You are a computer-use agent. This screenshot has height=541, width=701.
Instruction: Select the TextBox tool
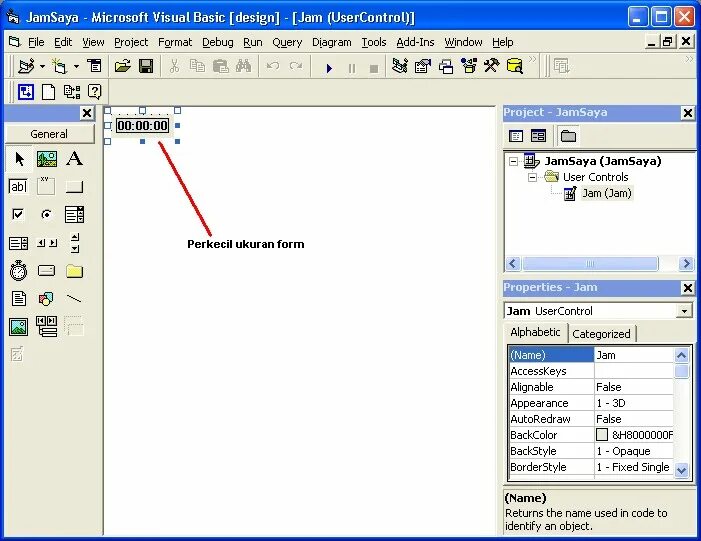pyautogui.click(x=18, y=186)
